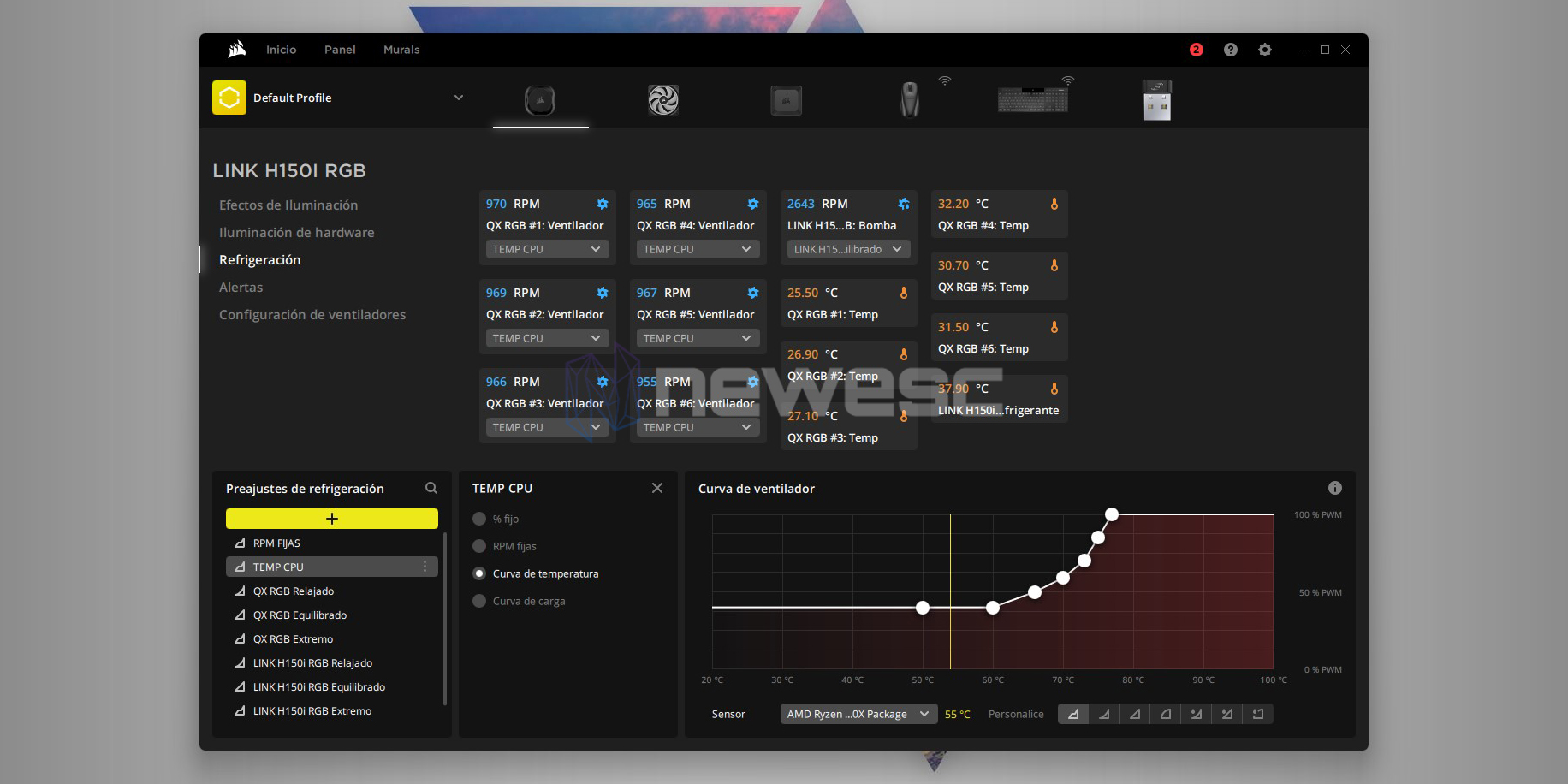Select the square hub device icon
This screenshot has width=1568, height=784.
click(786, 100)
